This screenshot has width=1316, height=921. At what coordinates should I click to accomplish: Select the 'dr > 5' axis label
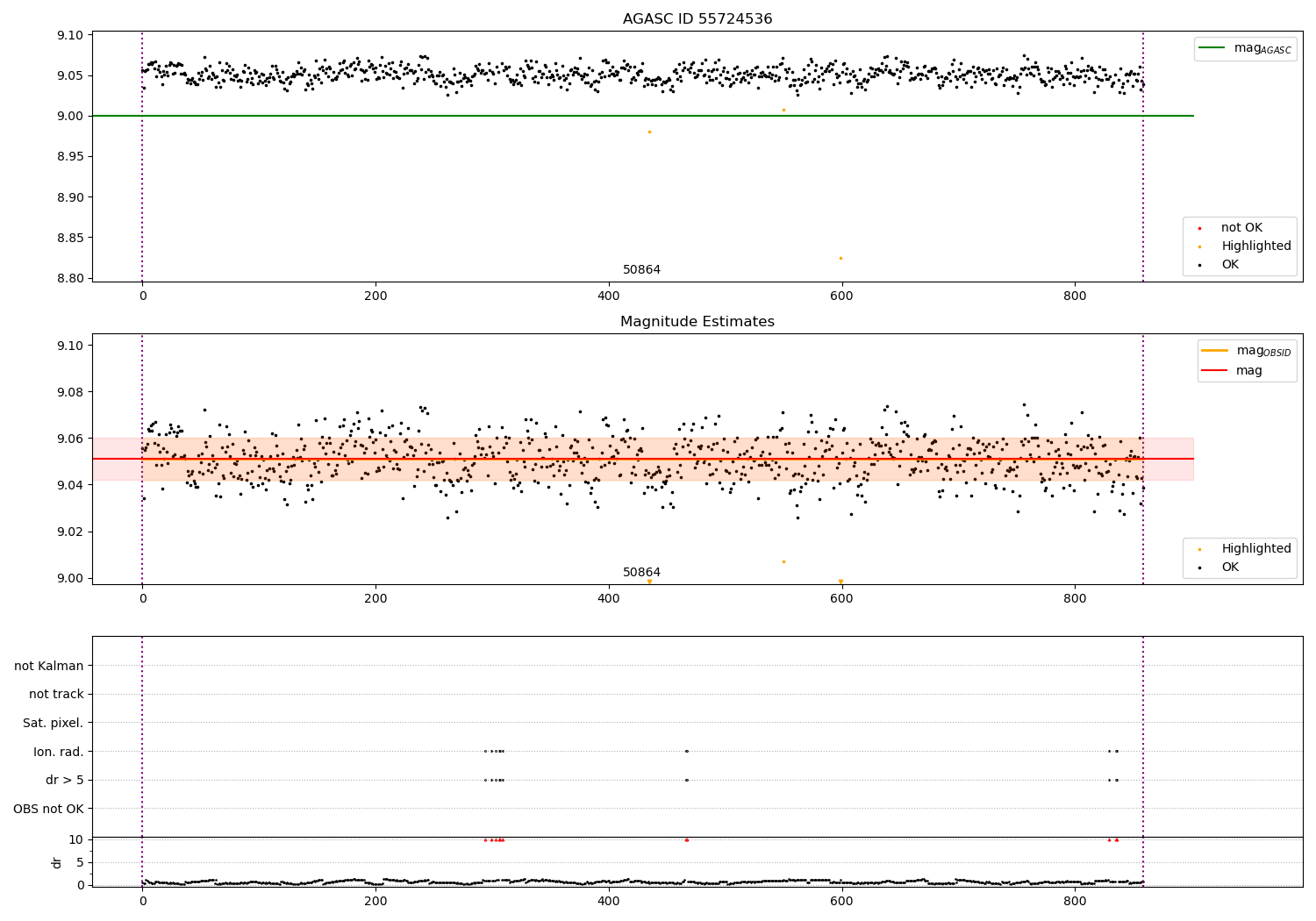[65, 780]
